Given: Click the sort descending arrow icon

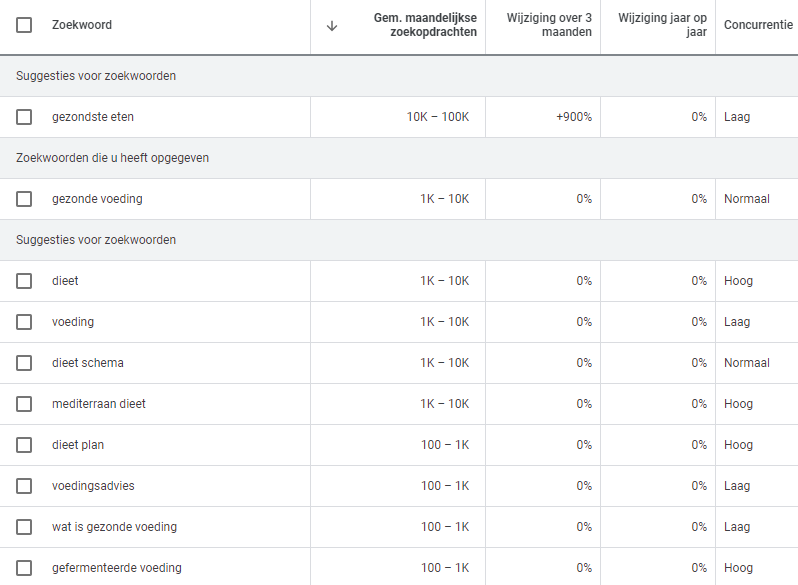Looking at the screenshot, I should [x=332, y=26].
